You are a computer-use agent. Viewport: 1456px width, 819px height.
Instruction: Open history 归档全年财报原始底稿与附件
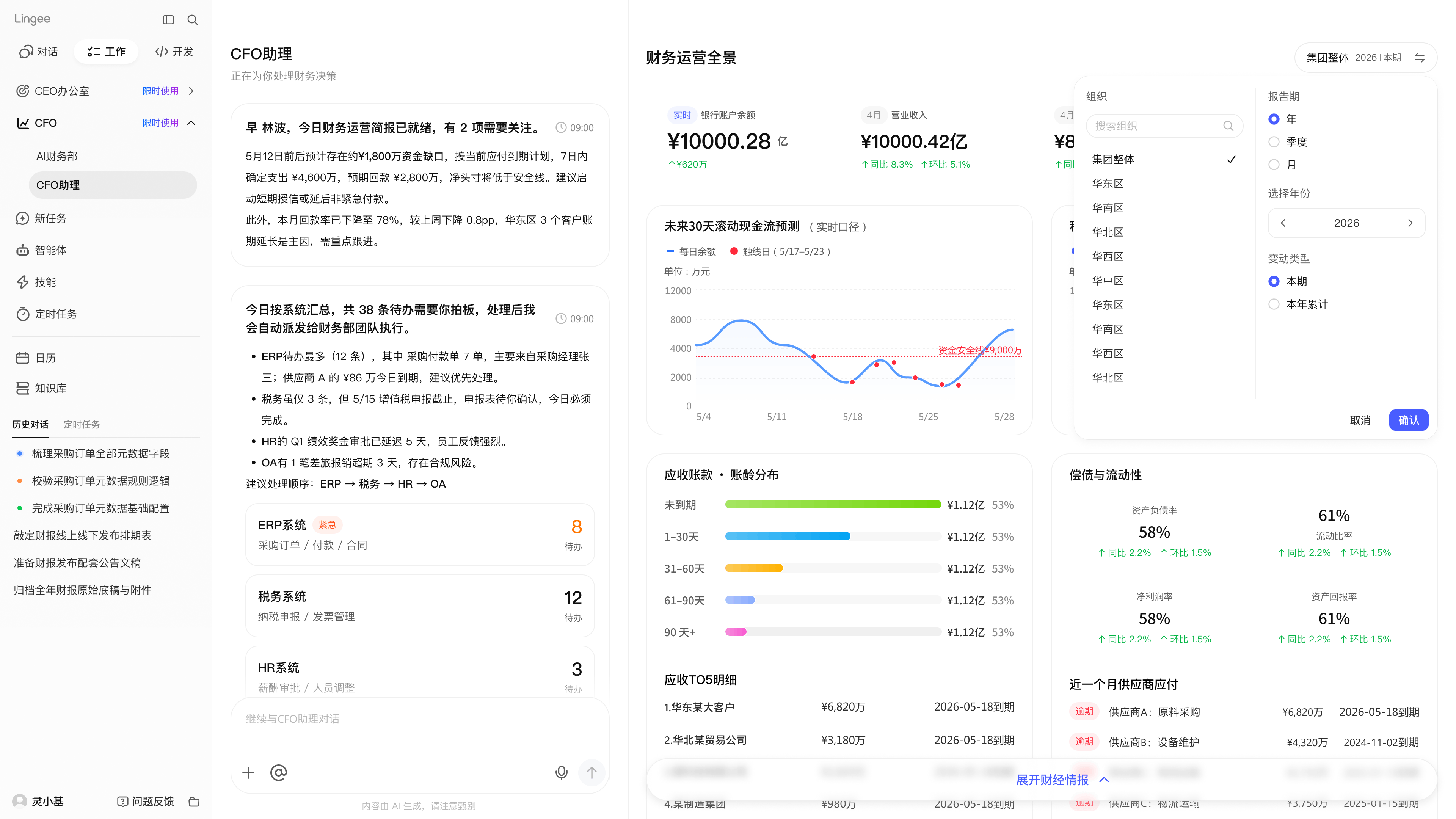[83, 590]
